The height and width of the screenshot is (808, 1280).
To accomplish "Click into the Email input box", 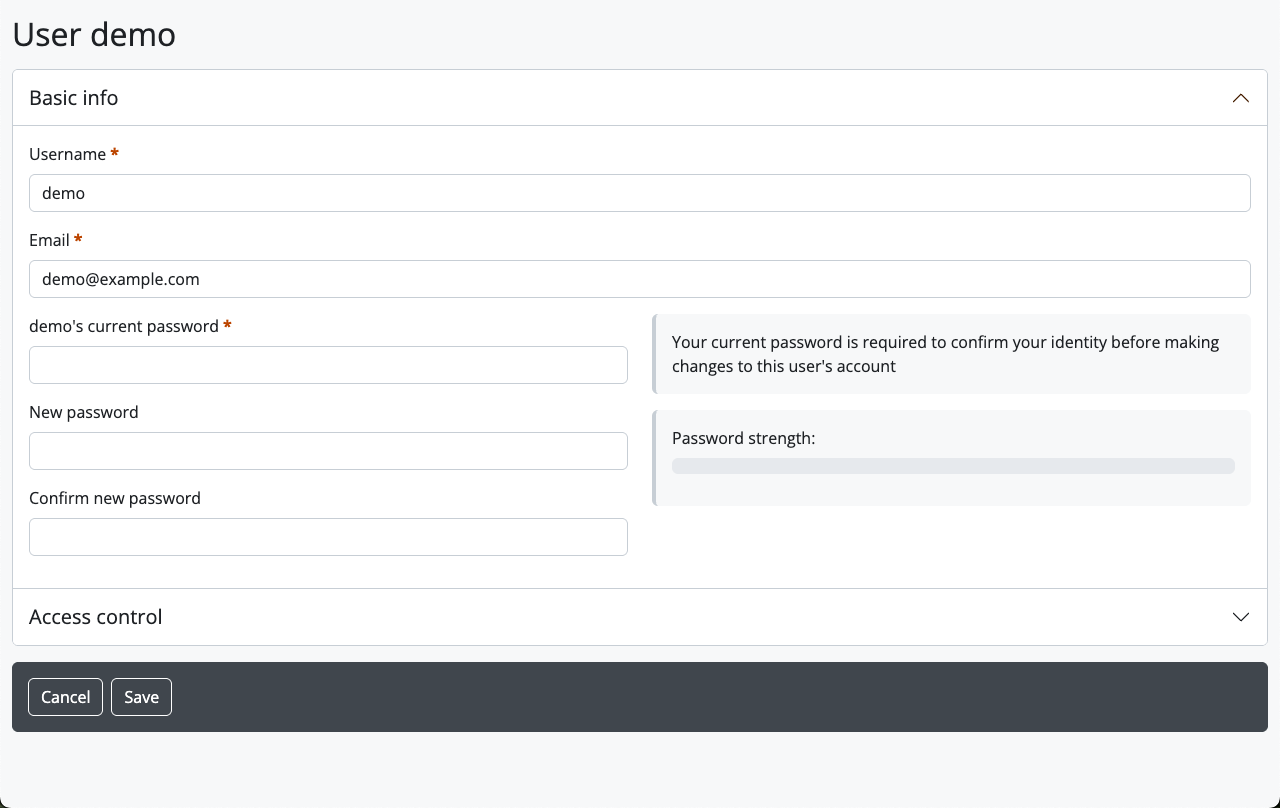I will [639, 279].
